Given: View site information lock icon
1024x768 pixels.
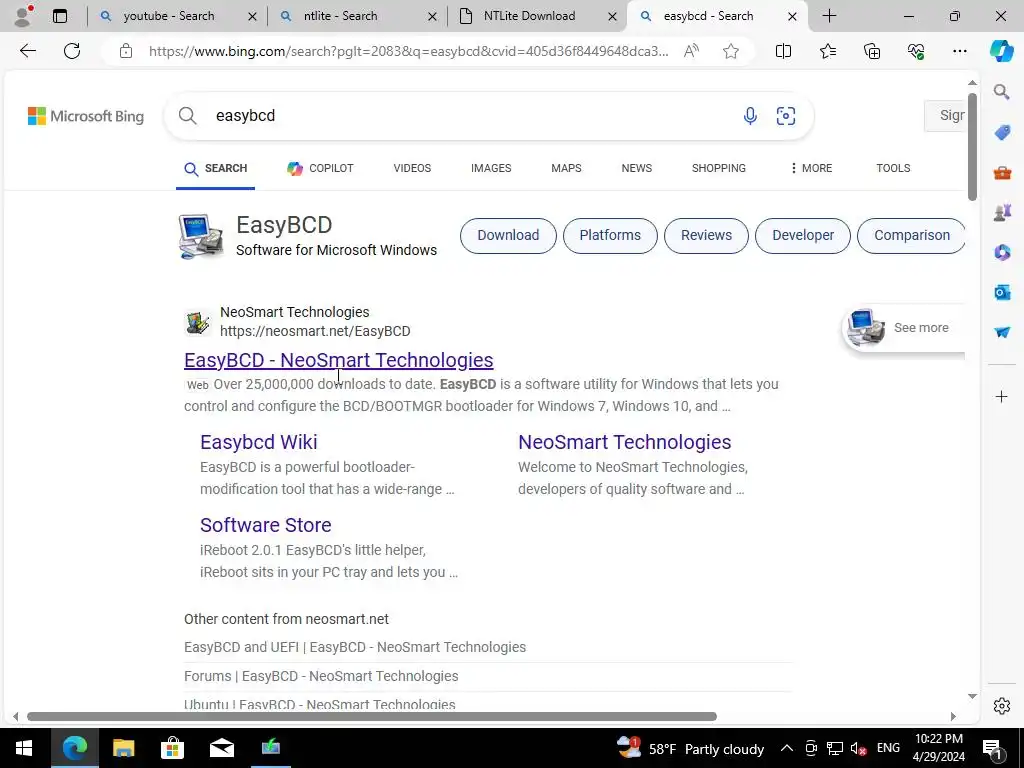Looking at the screenshot, I should (126, 51).
